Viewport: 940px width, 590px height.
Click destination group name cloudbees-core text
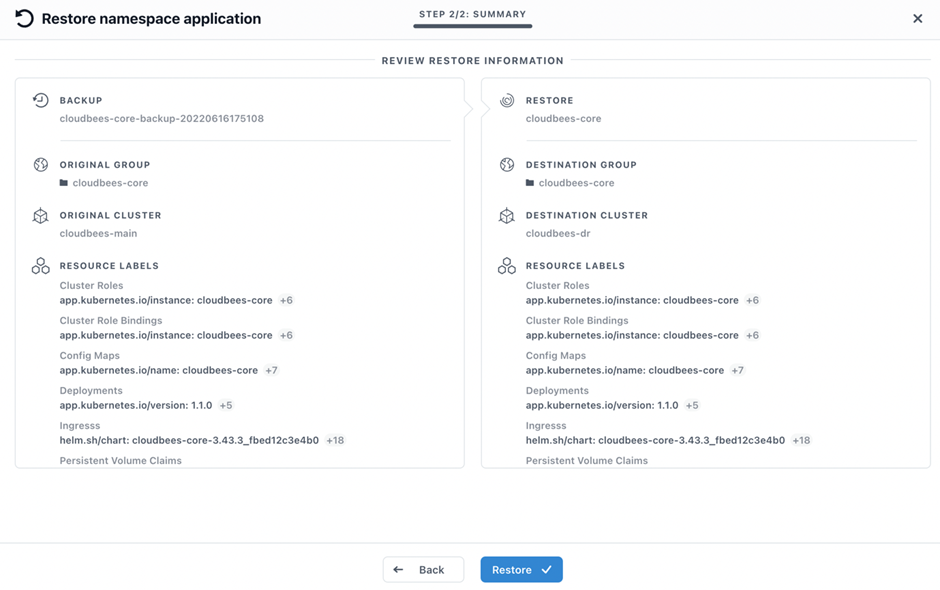(x=576, y=183)
